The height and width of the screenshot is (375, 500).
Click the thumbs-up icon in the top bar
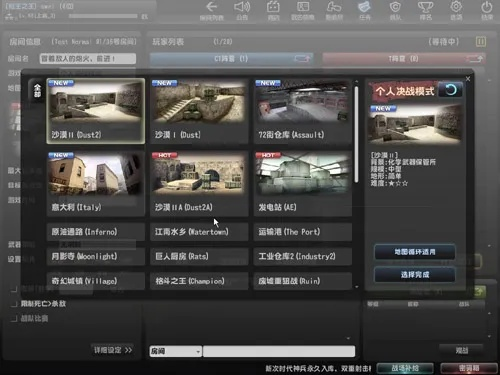[334, 7]
